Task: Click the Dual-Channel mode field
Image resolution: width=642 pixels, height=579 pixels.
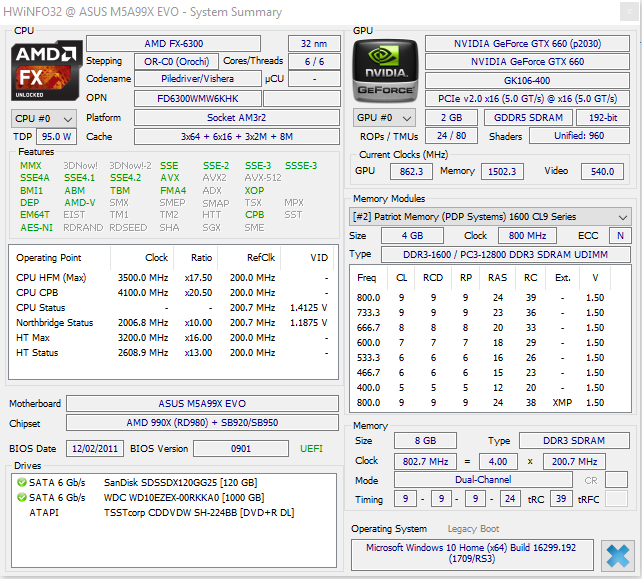Action: pyautogui.click(x=483, y=480)
